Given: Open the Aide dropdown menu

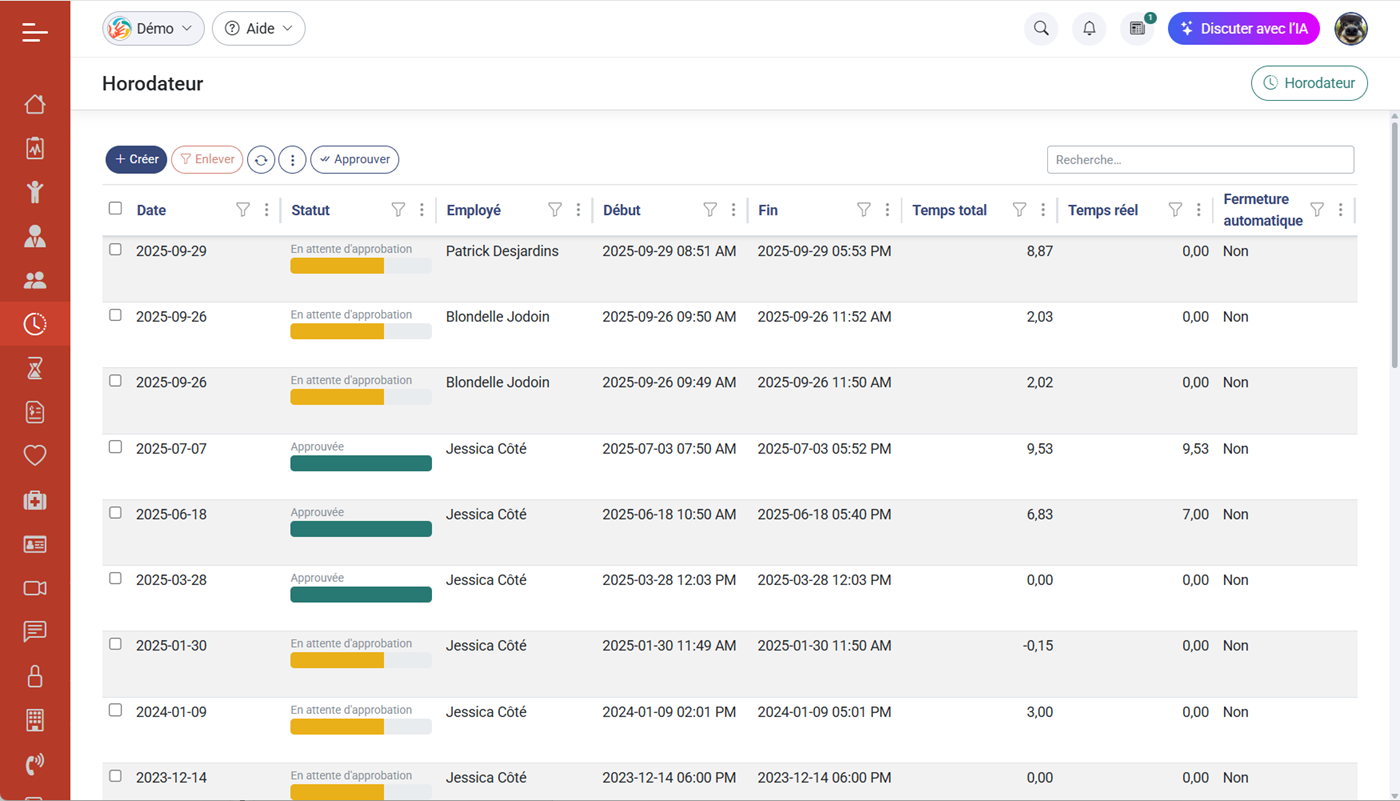Looking at the screenshot, I should 259,29.
